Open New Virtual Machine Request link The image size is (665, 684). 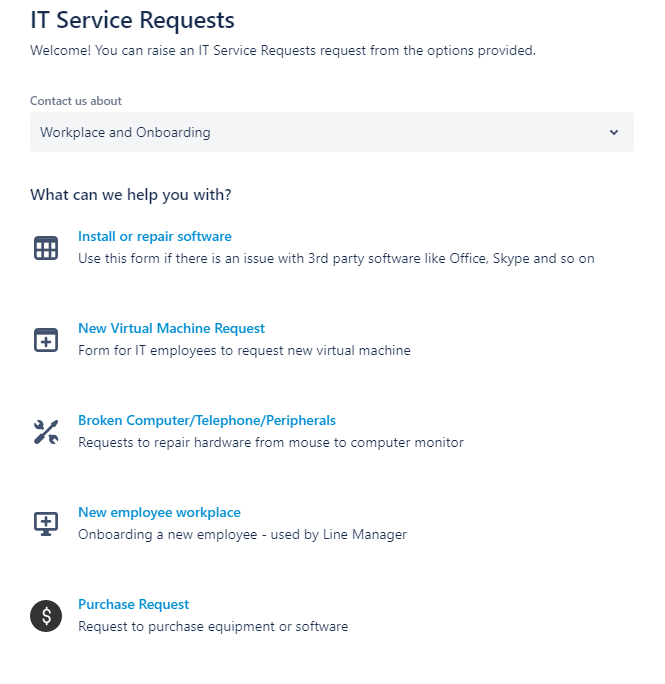171,328
